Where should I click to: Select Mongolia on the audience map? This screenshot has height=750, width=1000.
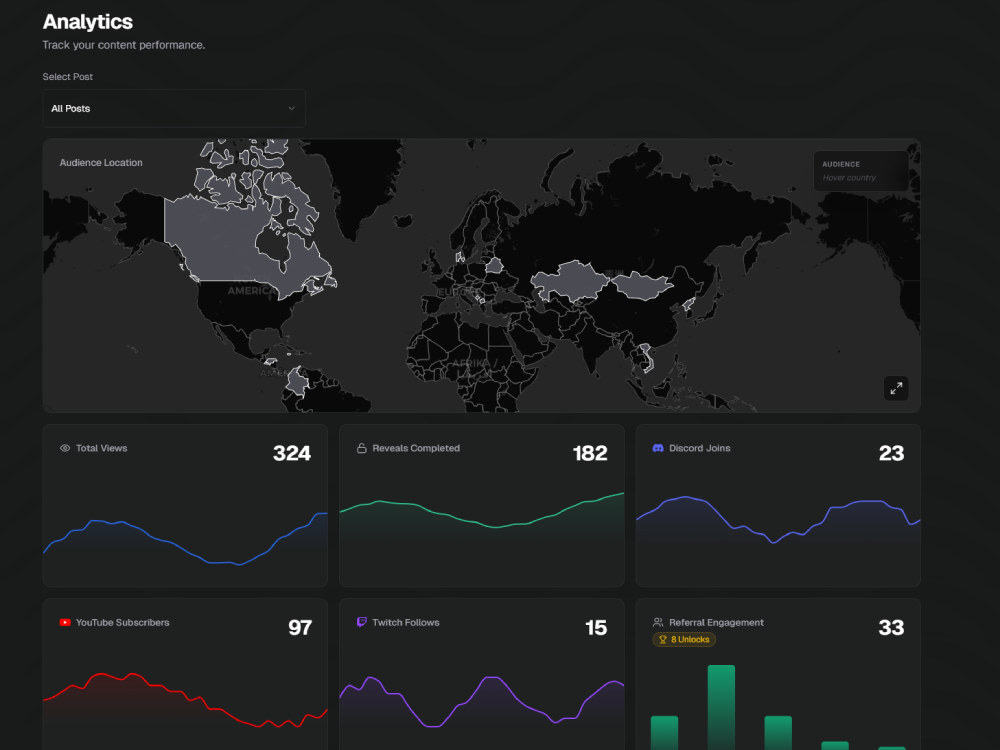(641, 285)
